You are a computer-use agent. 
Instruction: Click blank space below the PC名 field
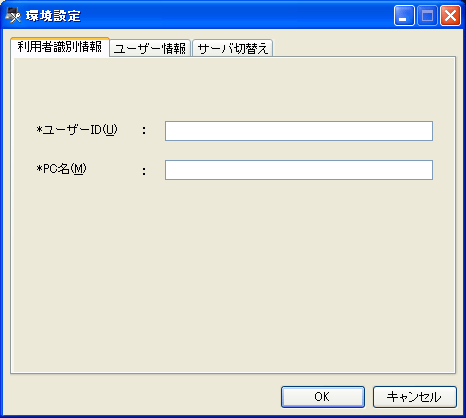tap(233, 273)
